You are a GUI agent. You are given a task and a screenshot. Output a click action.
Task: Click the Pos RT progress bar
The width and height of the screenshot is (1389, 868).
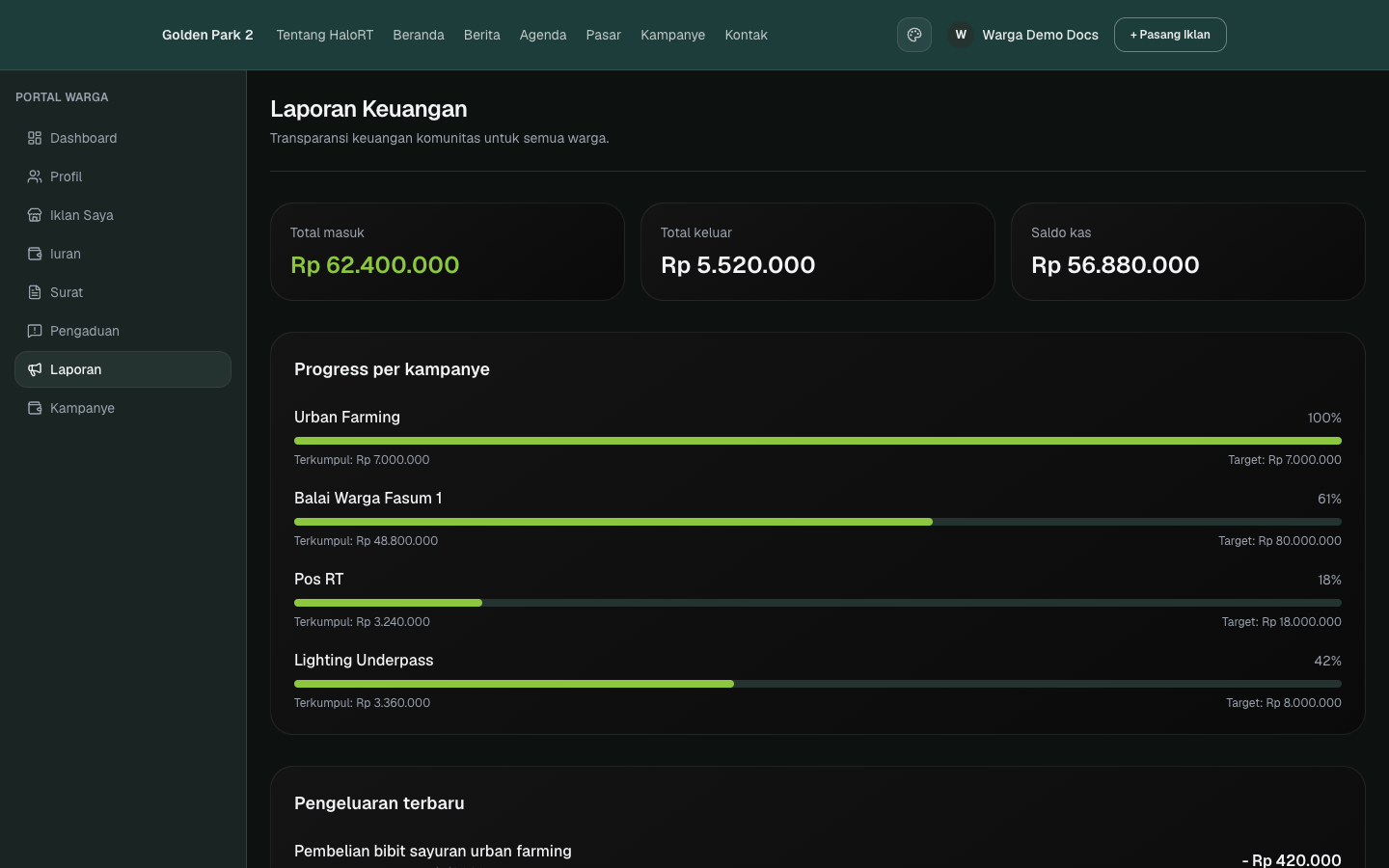tap(818, 603)
